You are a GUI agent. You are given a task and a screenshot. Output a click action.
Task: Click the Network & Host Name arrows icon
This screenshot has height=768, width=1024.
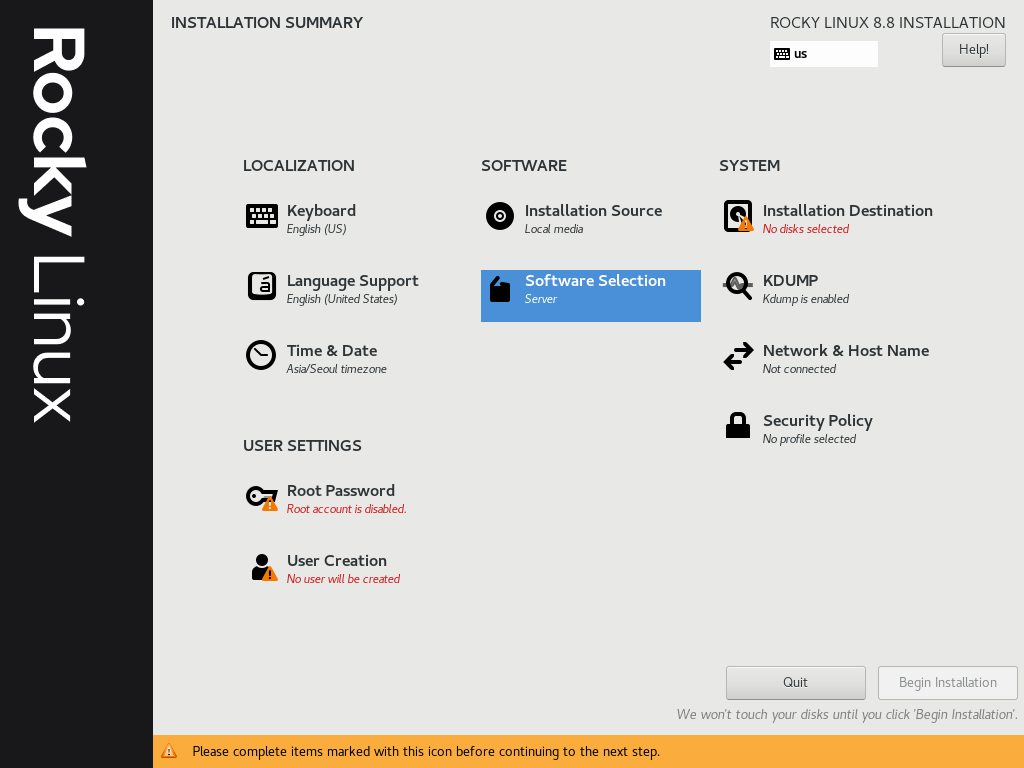coord(738,357)
